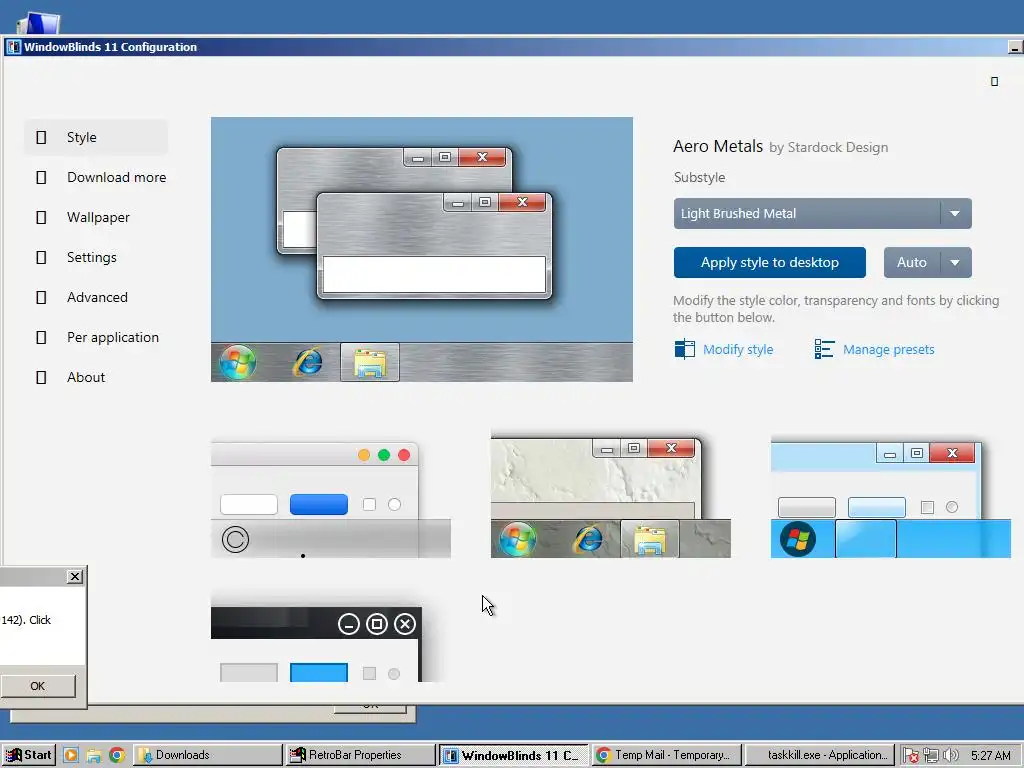Click the icon next to Wallpaper

coord(41,217)
